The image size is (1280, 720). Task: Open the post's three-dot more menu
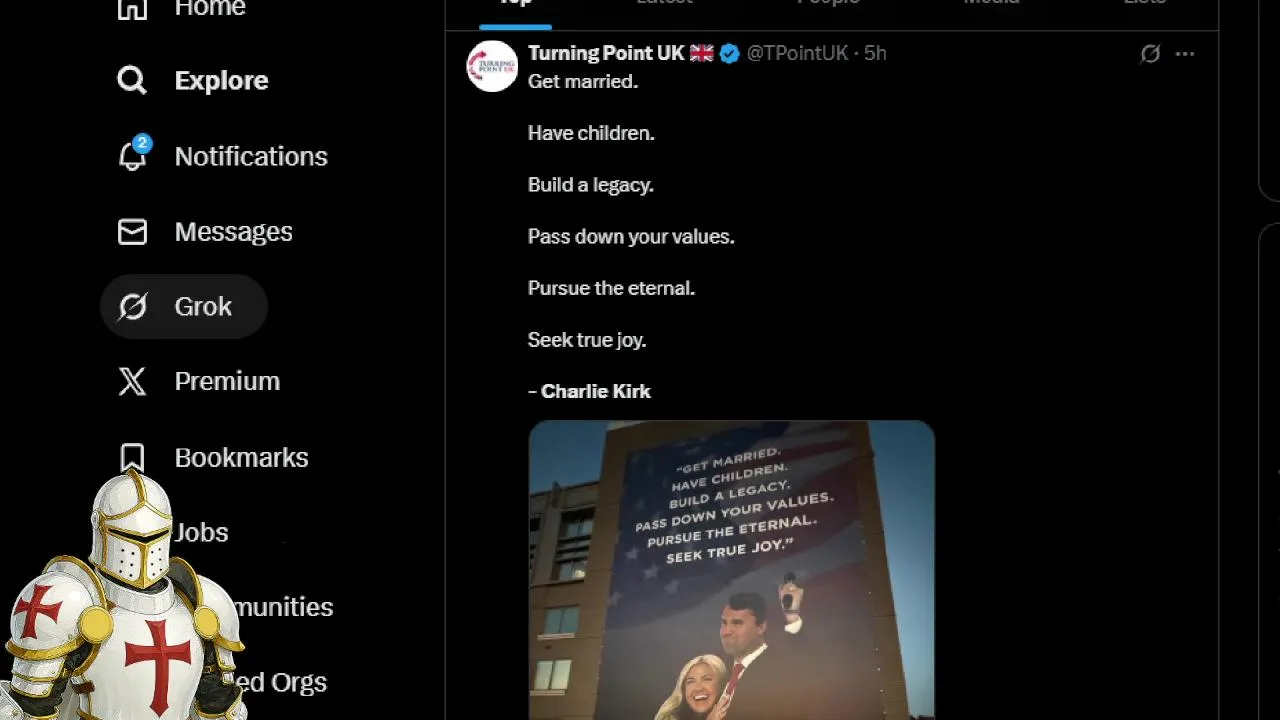coord(1185,54)
